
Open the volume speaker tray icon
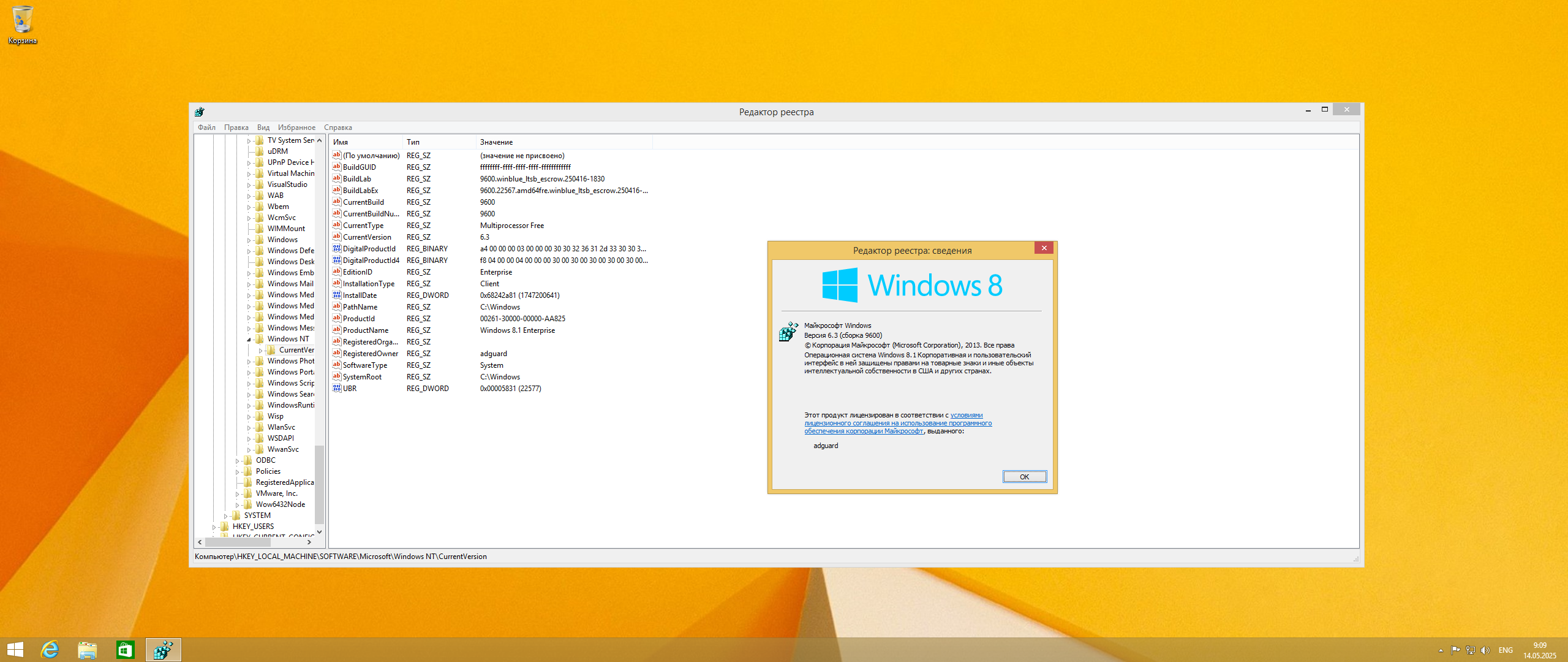click(x=1485, y=650)
